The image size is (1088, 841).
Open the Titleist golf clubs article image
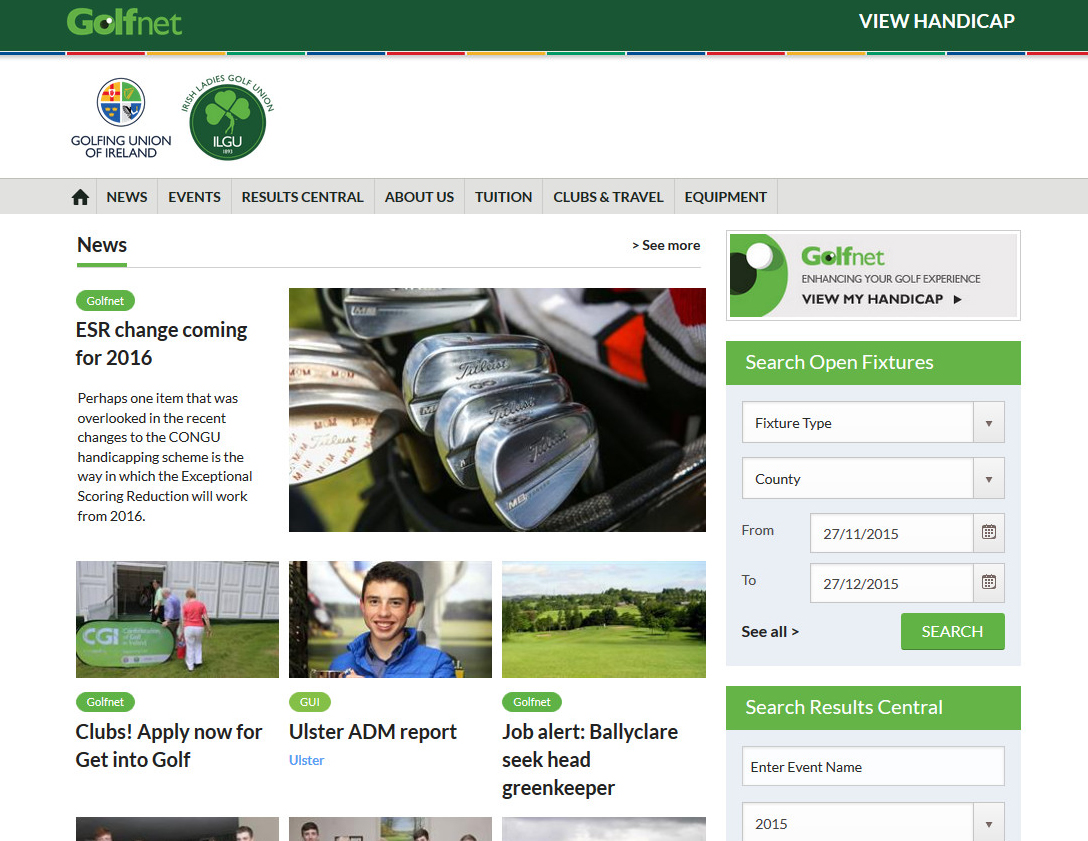coord(497,410)
